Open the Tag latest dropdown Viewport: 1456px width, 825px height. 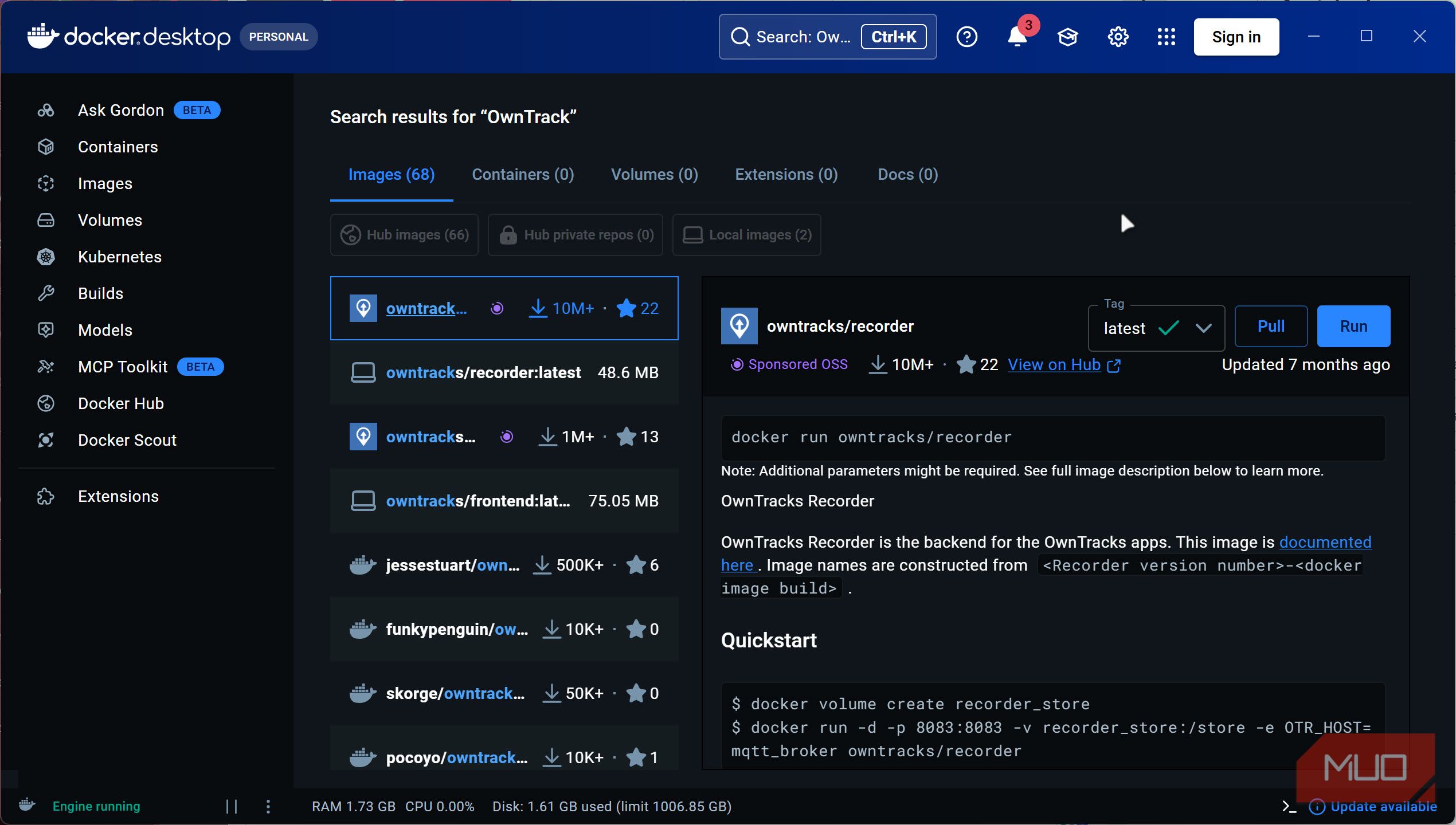[x=1156, y=328]
